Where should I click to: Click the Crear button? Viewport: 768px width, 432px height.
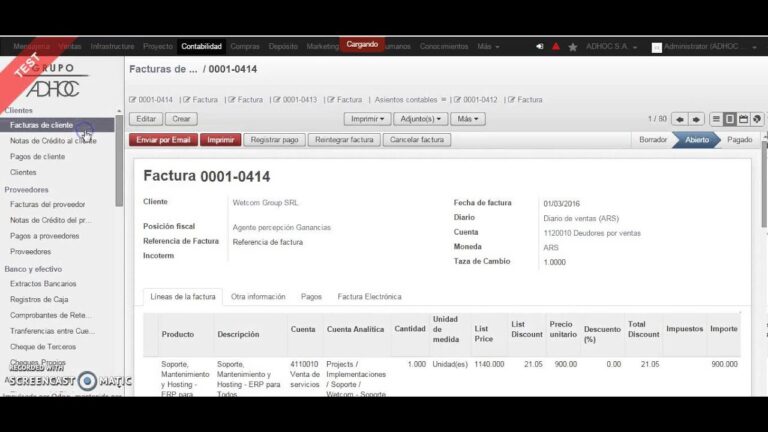pos(181,119)
